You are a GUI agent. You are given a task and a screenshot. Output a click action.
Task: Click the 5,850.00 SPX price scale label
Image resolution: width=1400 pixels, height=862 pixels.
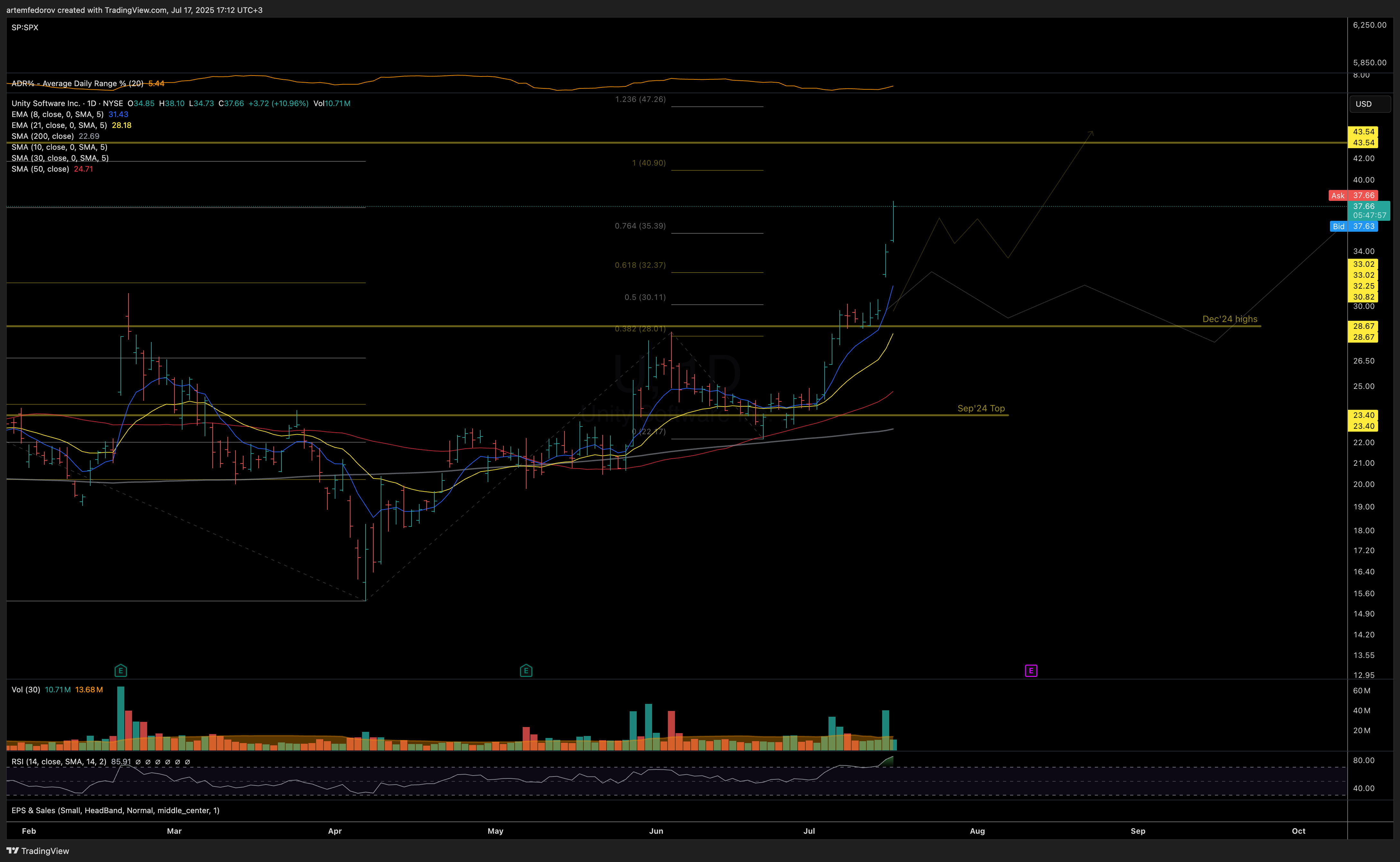click(1370, 62)
